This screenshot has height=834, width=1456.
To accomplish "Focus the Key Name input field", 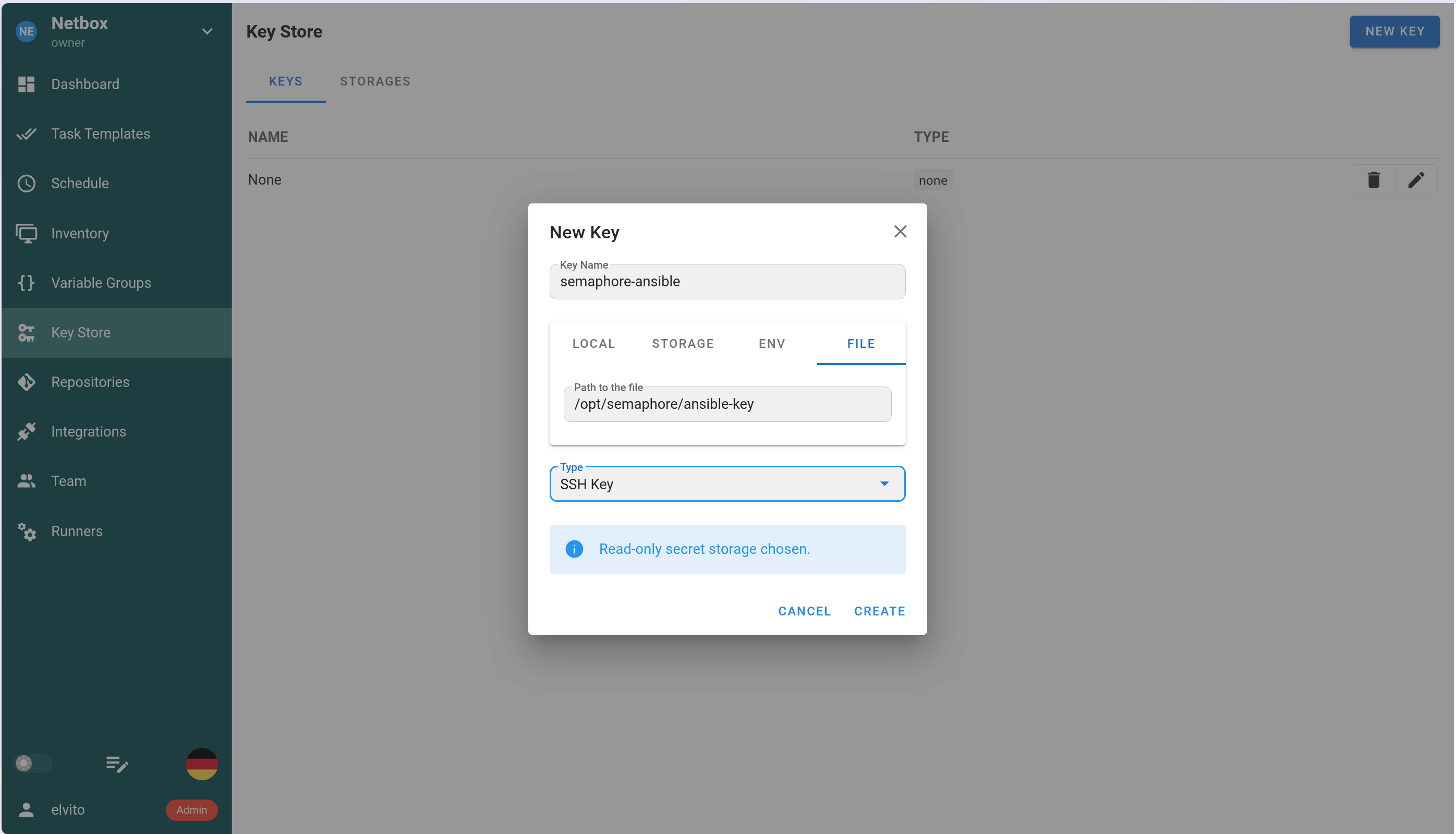I will (727, 282).
